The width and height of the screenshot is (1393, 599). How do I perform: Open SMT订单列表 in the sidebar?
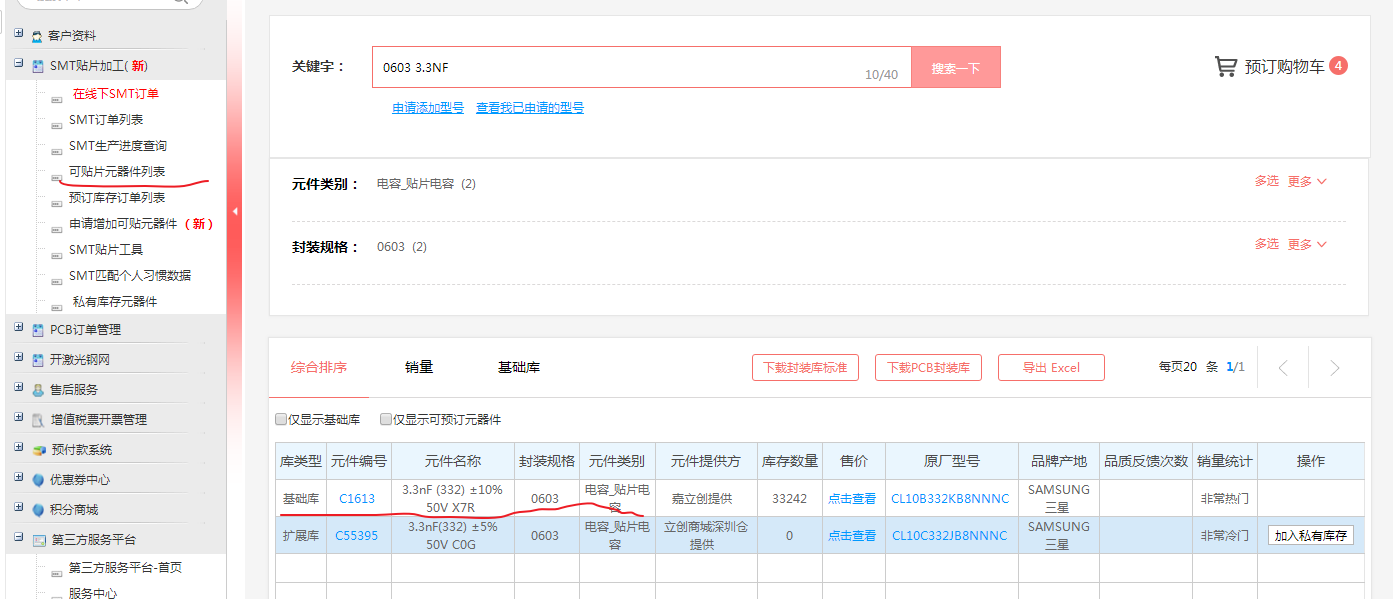(x=106, y=120)
